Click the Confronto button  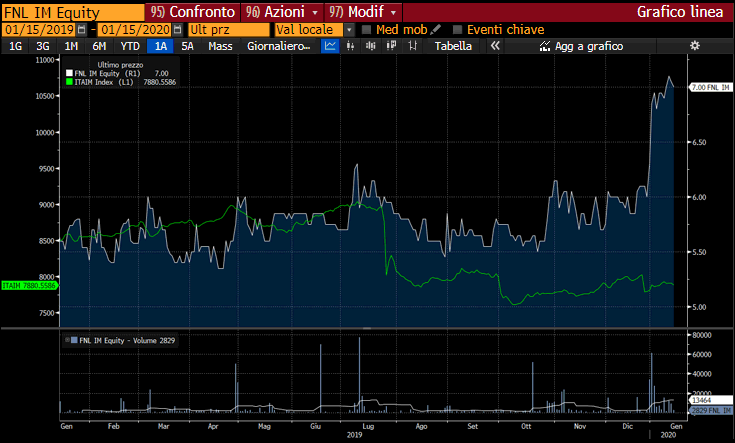[x=194, y=12]
